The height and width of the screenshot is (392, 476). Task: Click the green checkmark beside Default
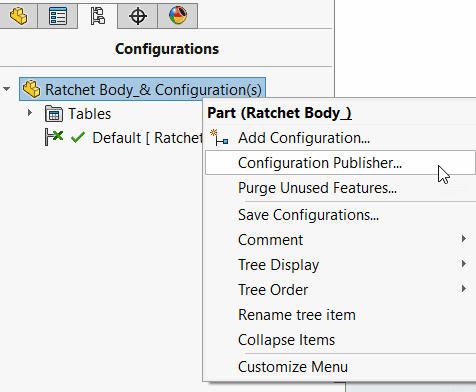coord(78,137)
